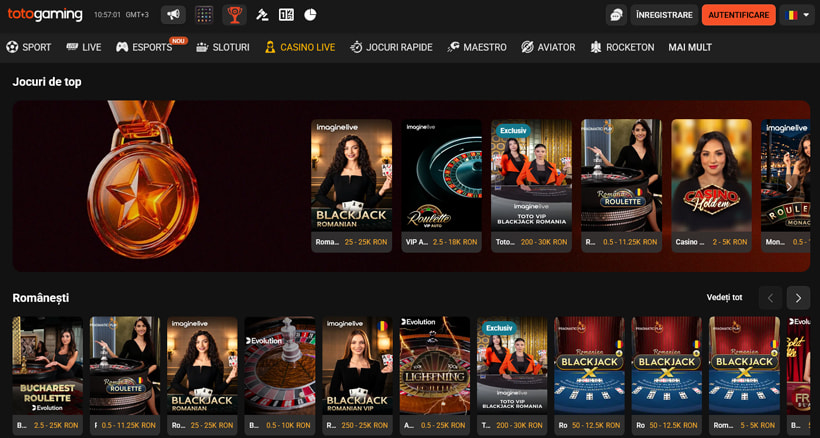This screenshot has width=820, height=438.
Task: Open the pie chart statistics icon
Action: 311,15
